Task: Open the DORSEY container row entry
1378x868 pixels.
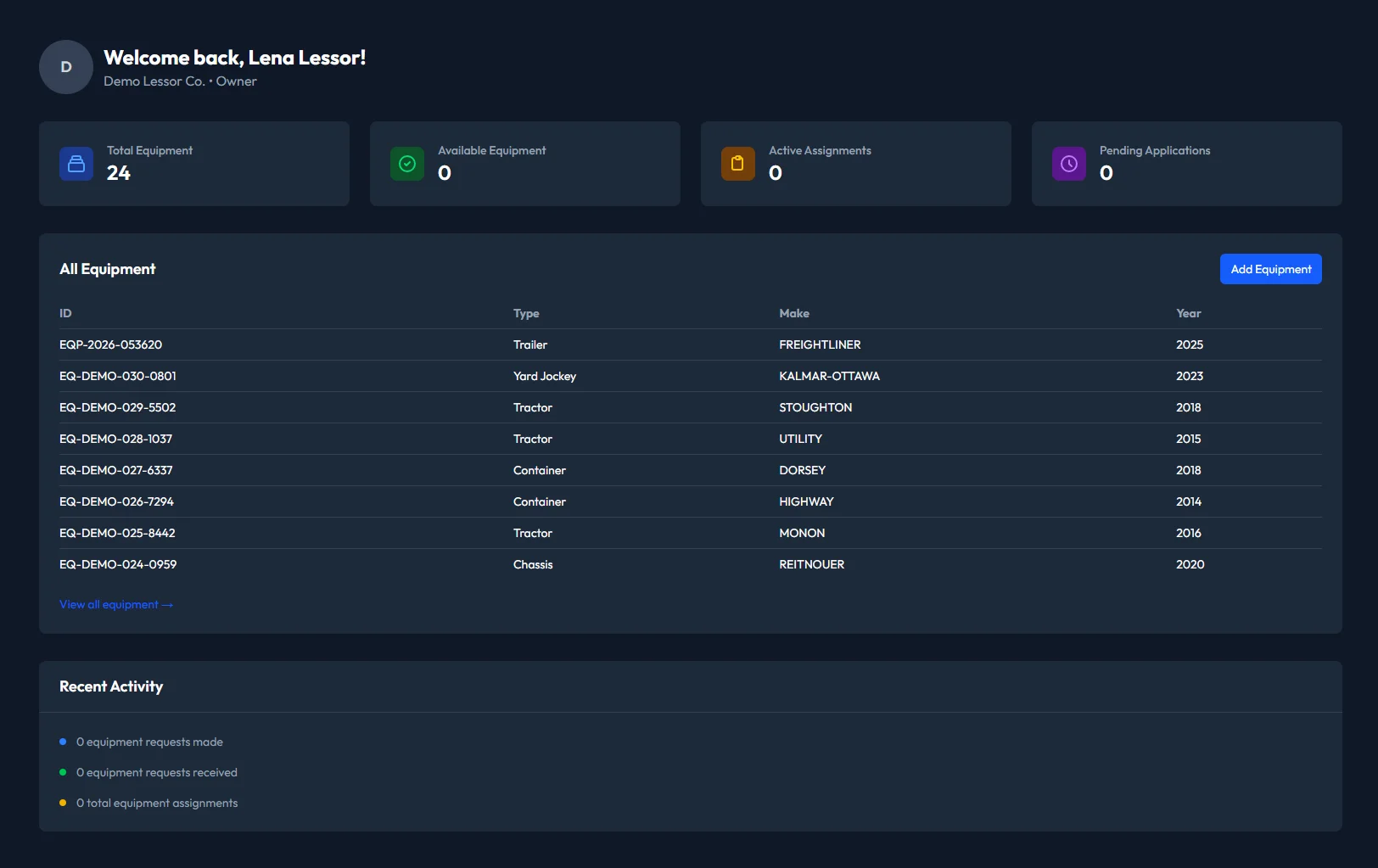Action: [x=802, y=470]
